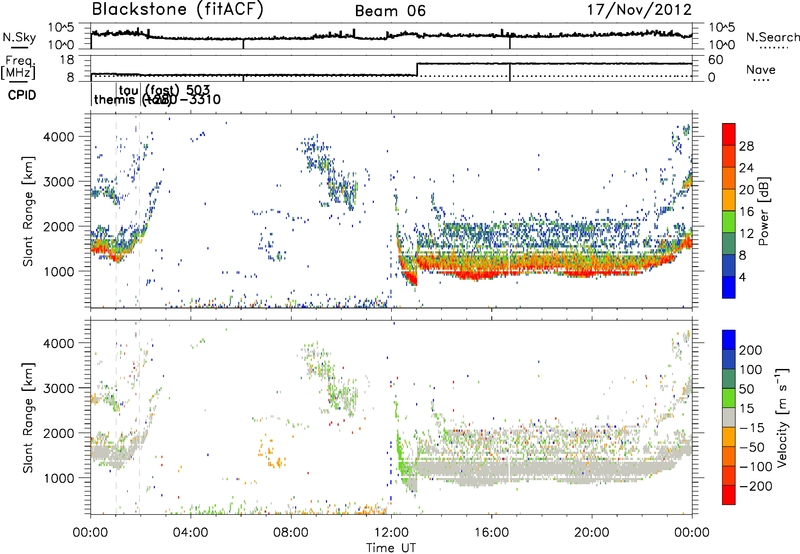
Task: Click the velocity panel 'Slant Range [km]' label
Action: coord(28,417)
